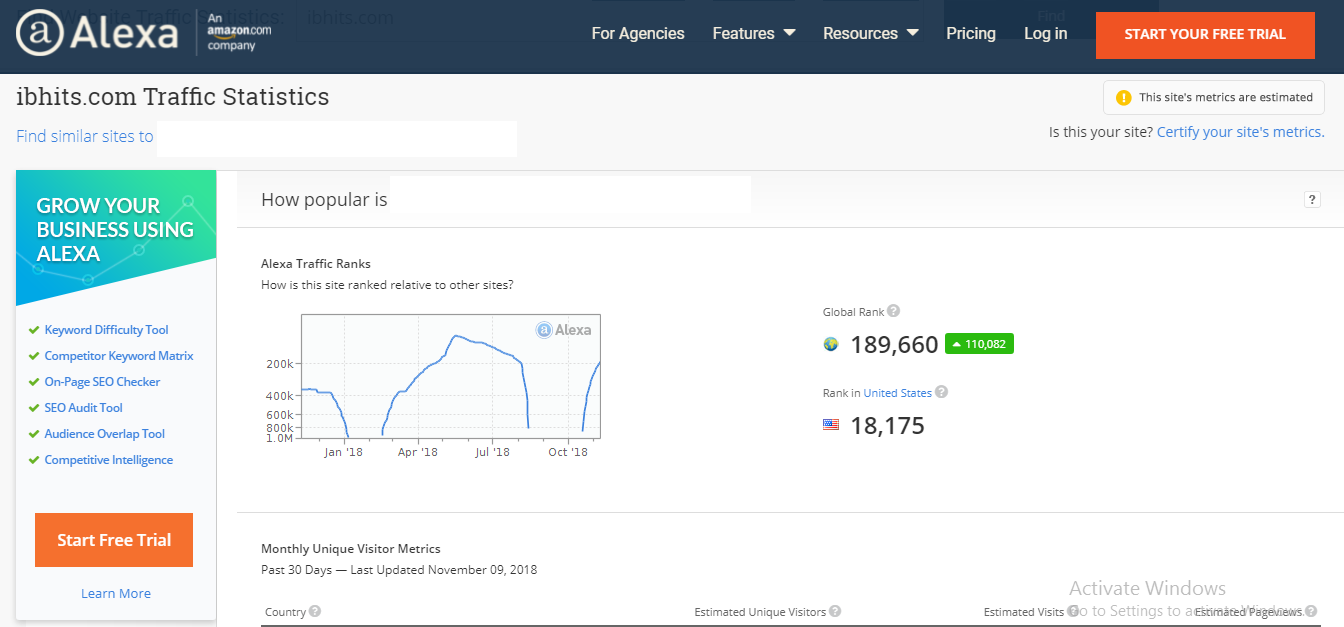
Task: Open the Global Rank help tooltip icon
Action: (893, 311)
